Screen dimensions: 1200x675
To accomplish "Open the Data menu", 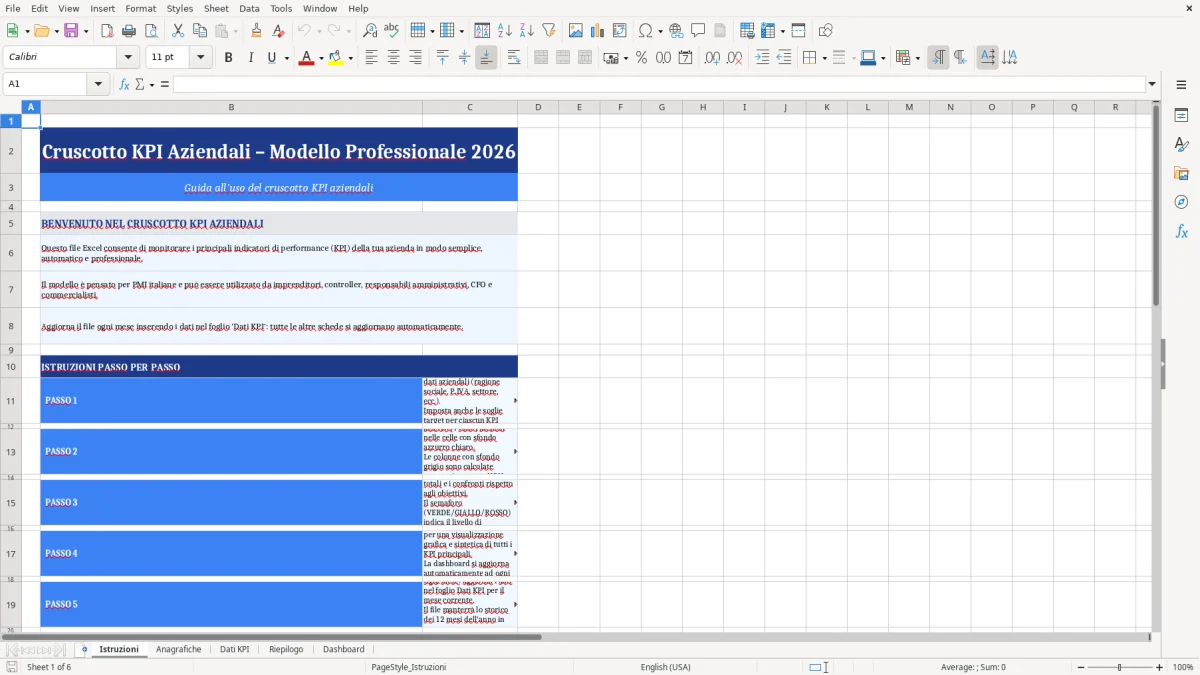I will coord(249,8).
